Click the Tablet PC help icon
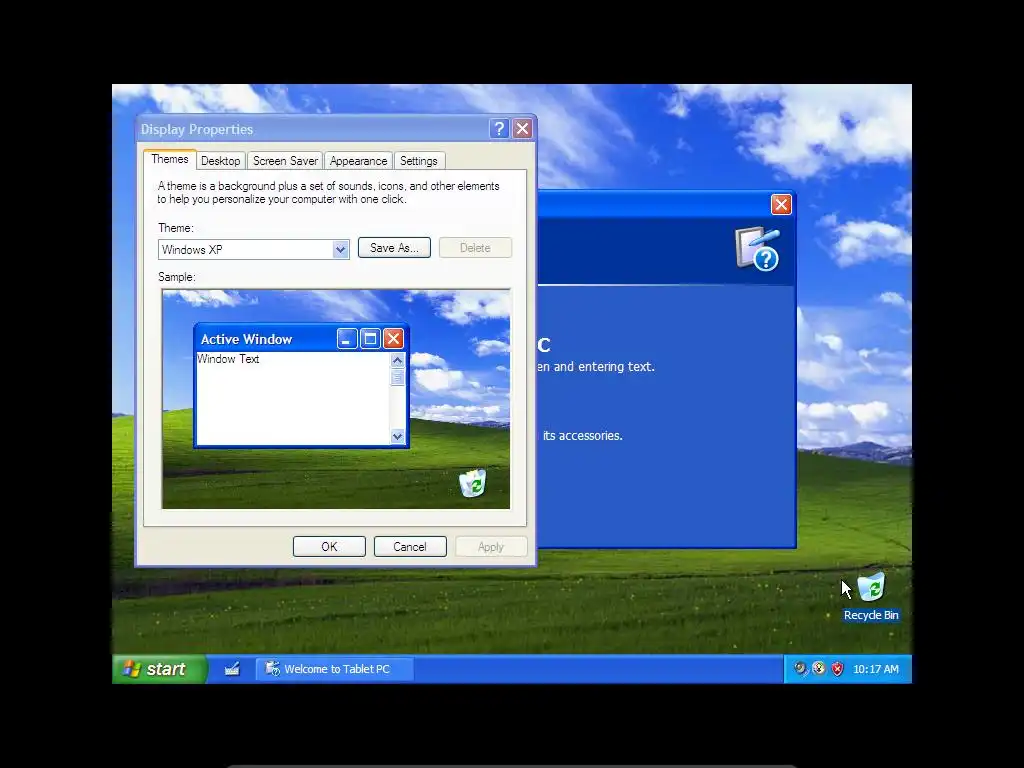Viewport: 1024px width, 768px height. pyautogui.click(x=758, y=249)
